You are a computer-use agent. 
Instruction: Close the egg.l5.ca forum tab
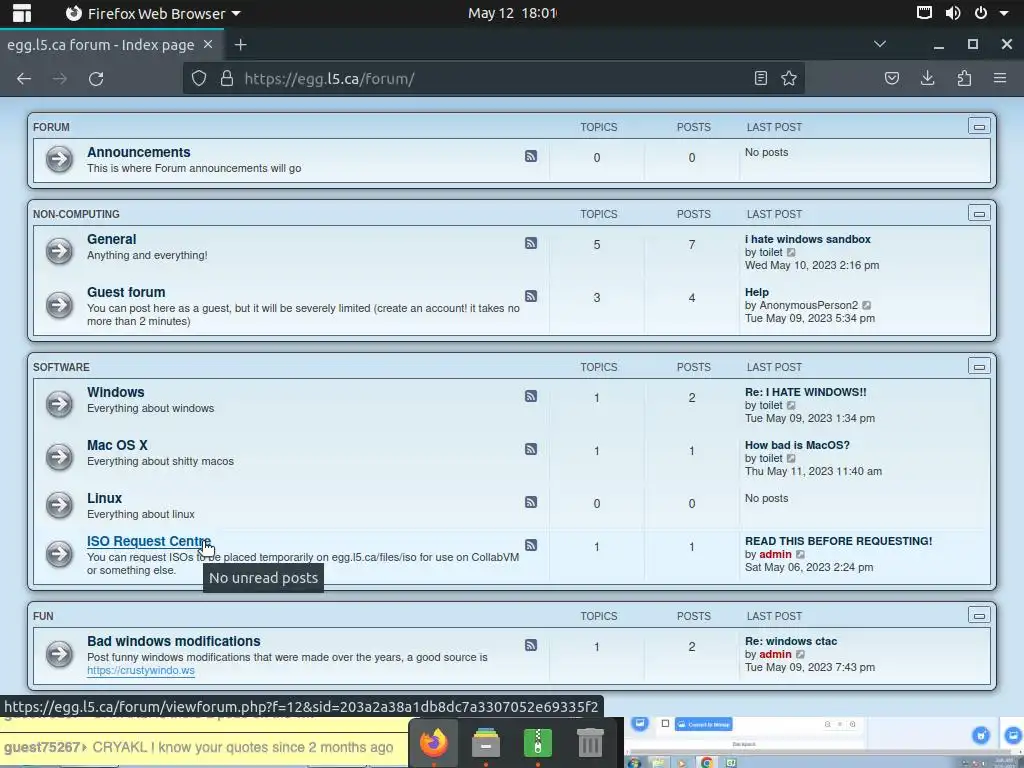pyautogui.click(x=208, y=44)
